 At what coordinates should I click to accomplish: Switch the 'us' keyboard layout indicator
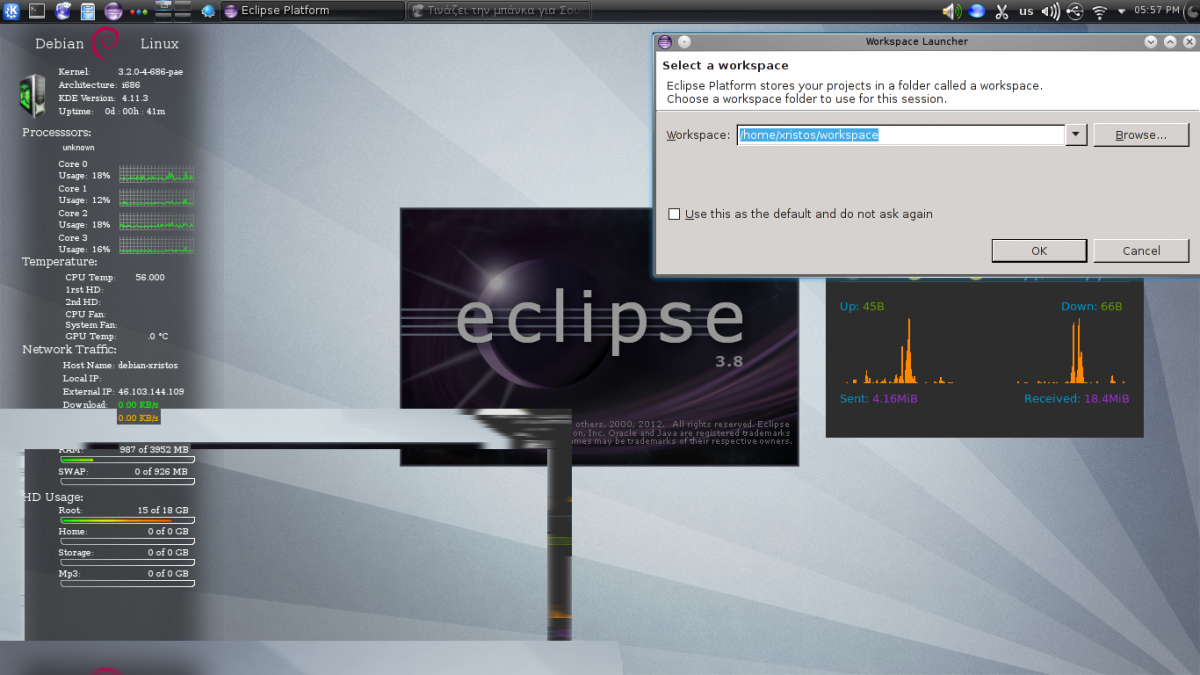[x=1026, y=11]
